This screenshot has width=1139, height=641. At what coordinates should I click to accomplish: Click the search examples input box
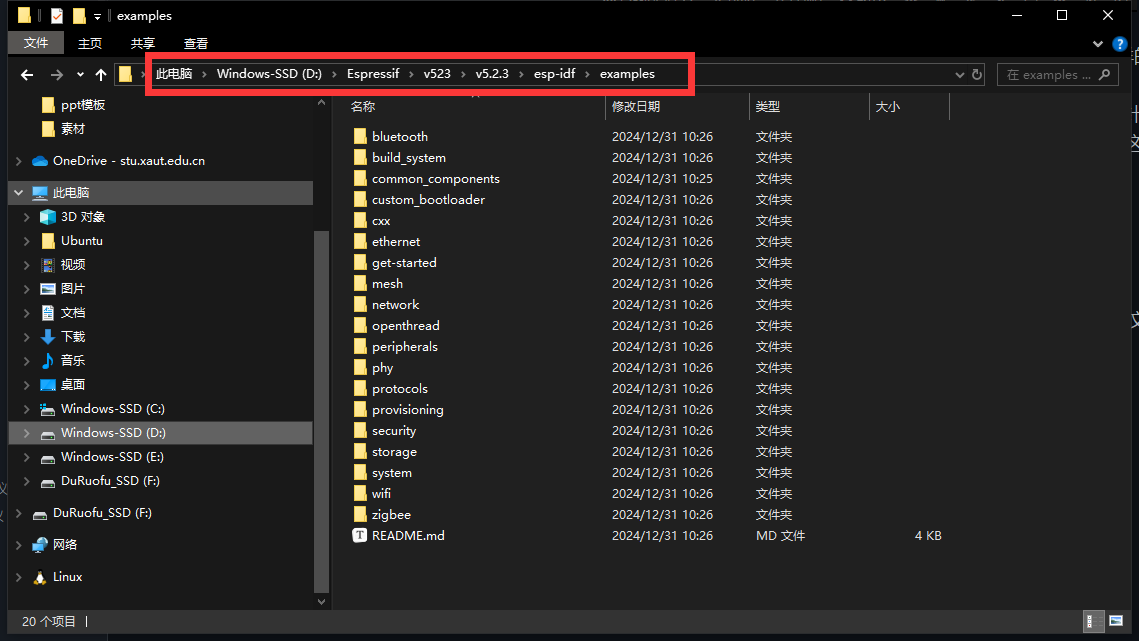tap(1050, 75)
